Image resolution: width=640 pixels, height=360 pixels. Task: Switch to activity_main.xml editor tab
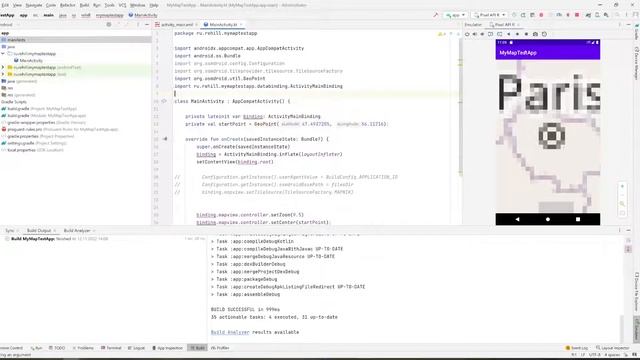(x=177, y=24)
